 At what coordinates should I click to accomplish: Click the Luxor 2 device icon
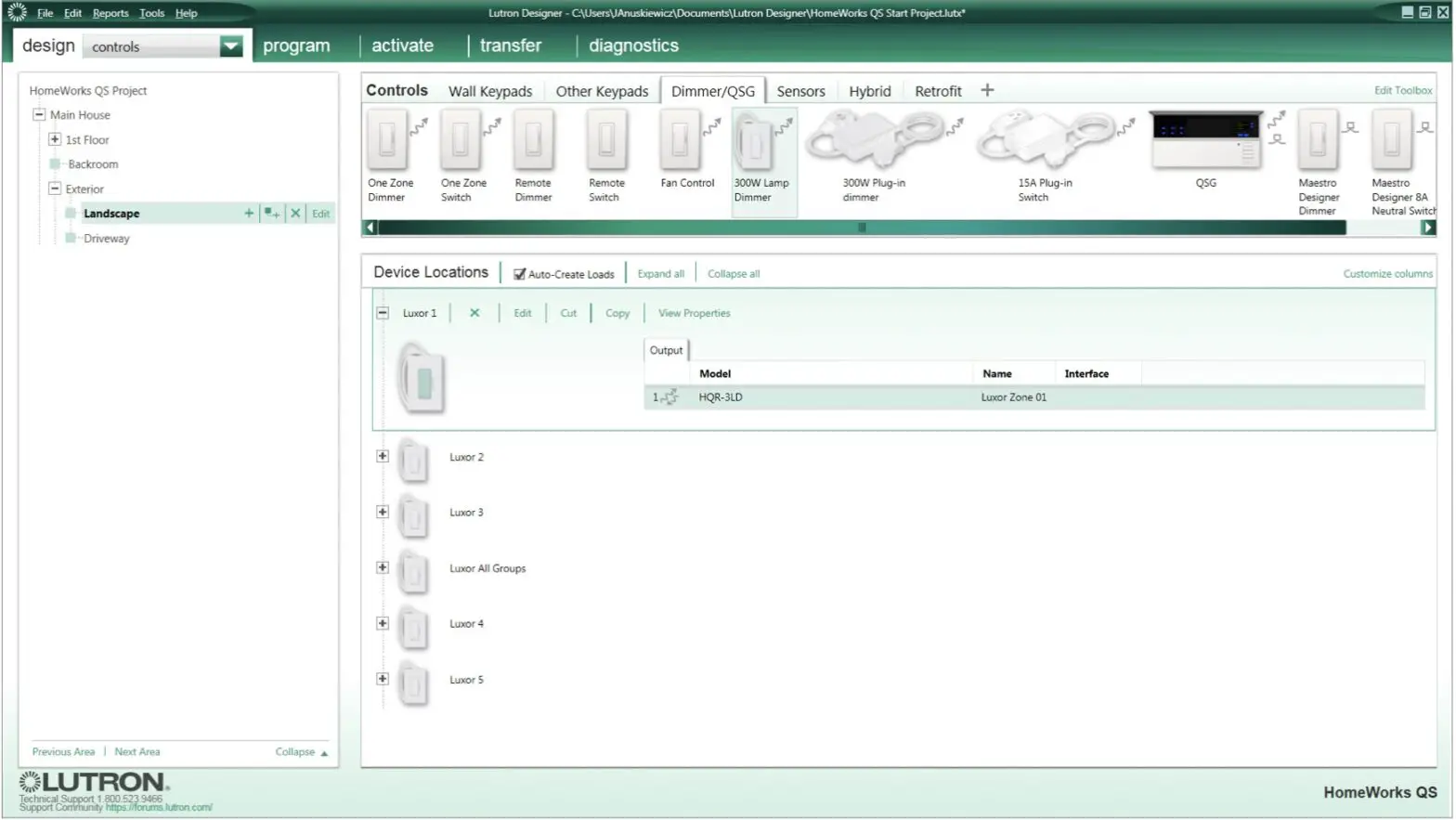(413, 461)
